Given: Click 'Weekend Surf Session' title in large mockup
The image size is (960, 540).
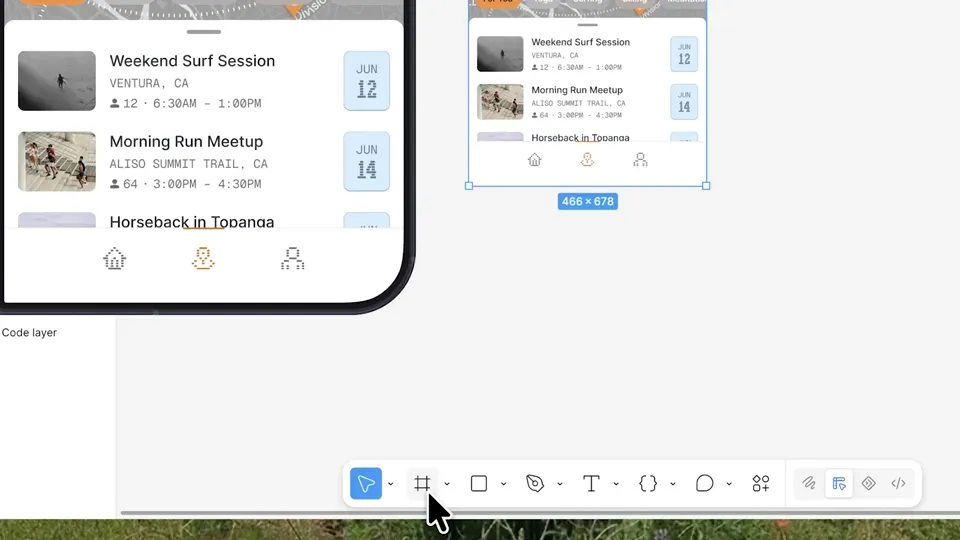Looking at the screenshot, I should pos(192,61).
